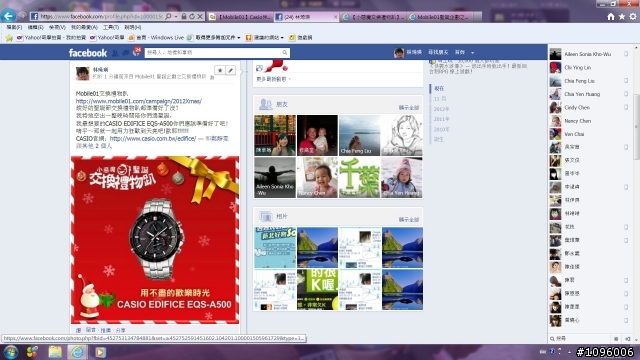Viewport: 640px width, 360px height.
Task: Click the profile picture in the Facebook top bar
Action: coord(399,53)
